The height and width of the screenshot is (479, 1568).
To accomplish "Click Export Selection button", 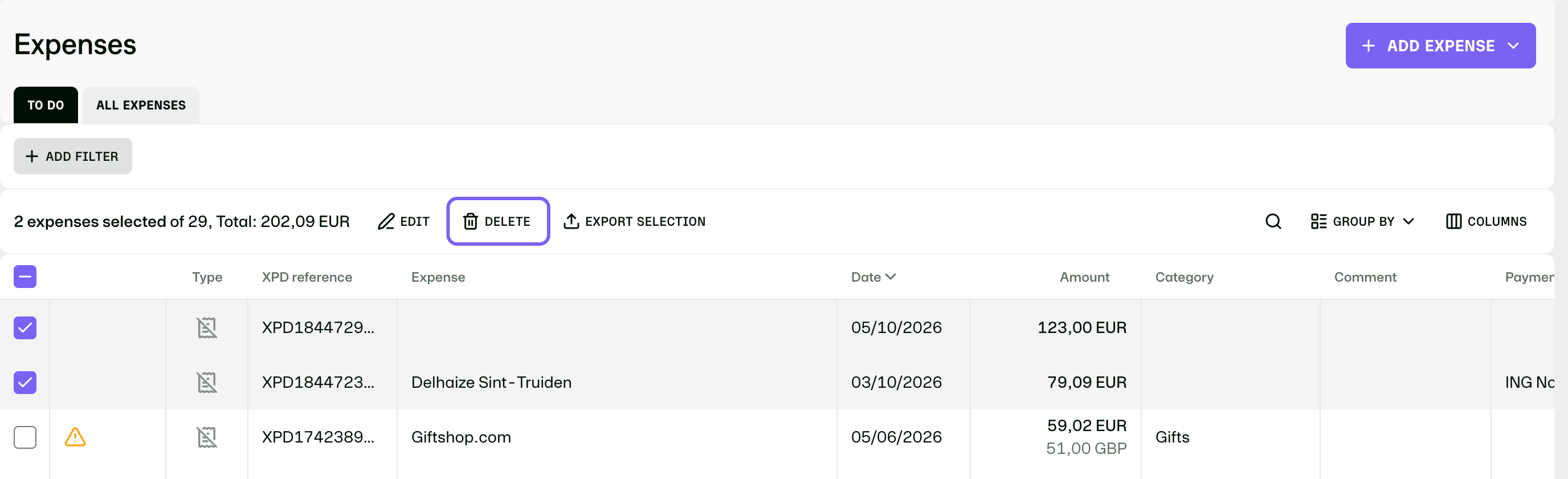I will (634, 221).
